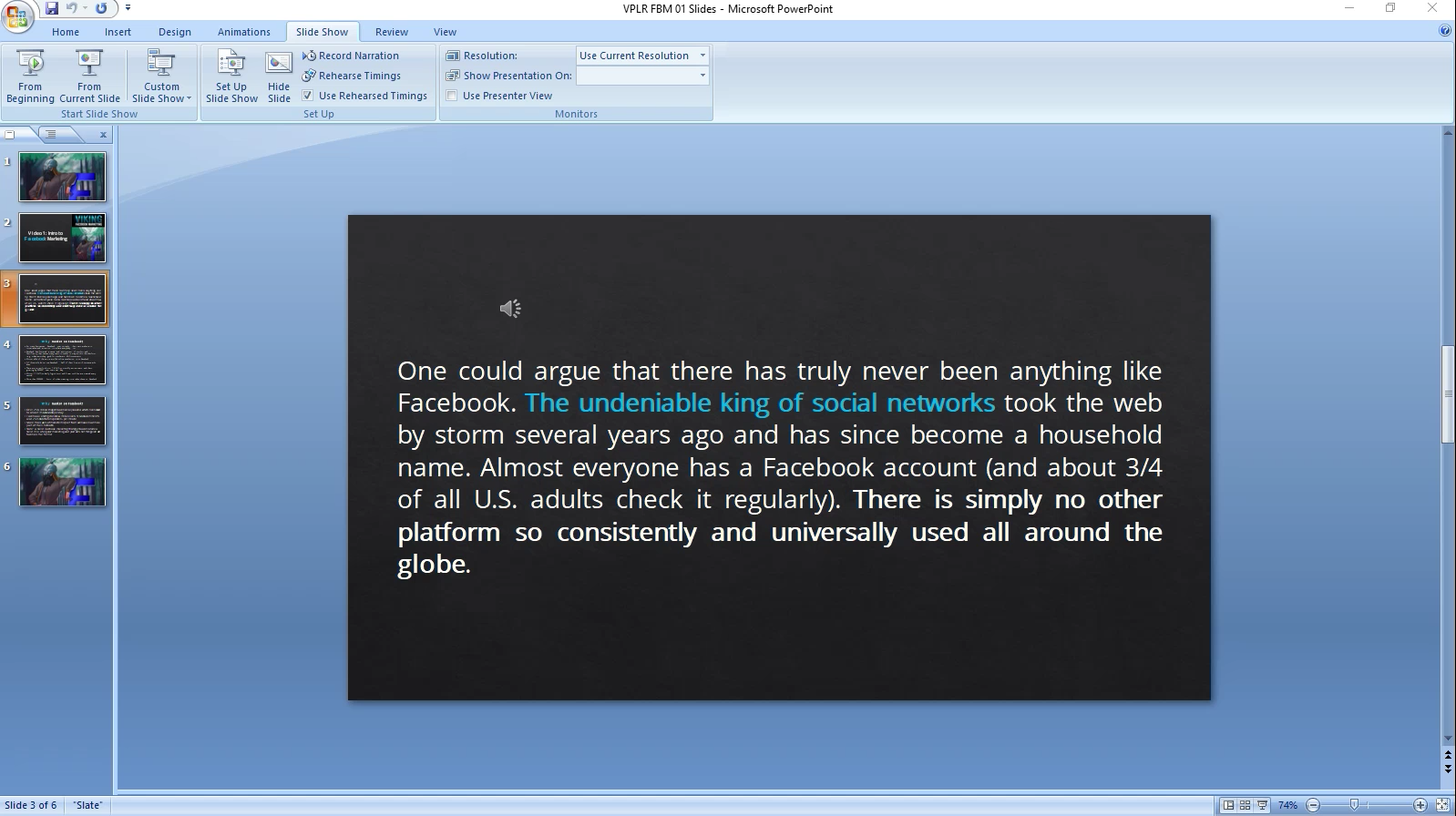Select the Slide Show ribbon tab
Image resolution: width=1456 pixels, height=816 pixels.
pos(322,32)
